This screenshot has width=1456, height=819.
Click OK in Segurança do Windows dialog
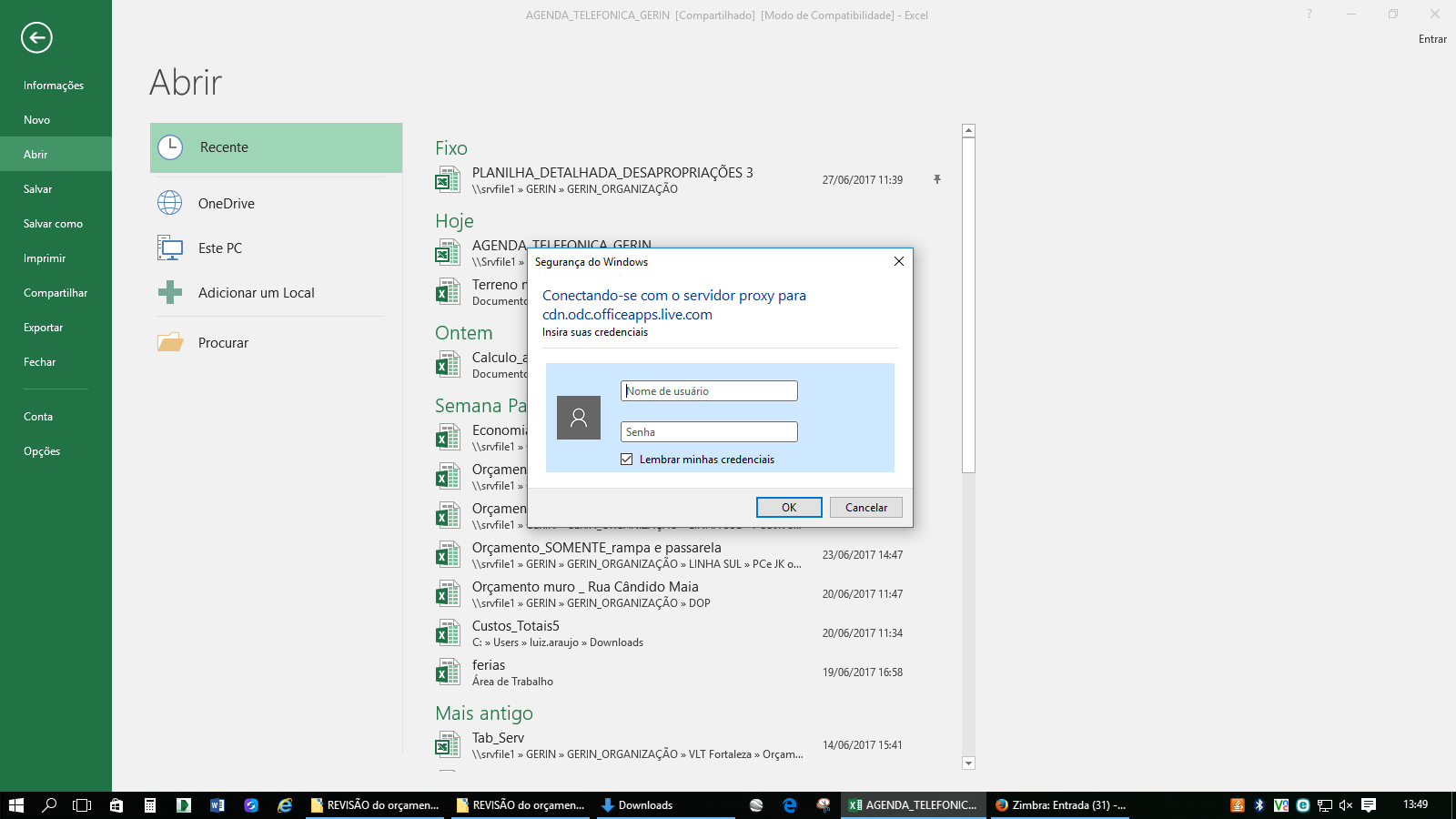point(789,508)
